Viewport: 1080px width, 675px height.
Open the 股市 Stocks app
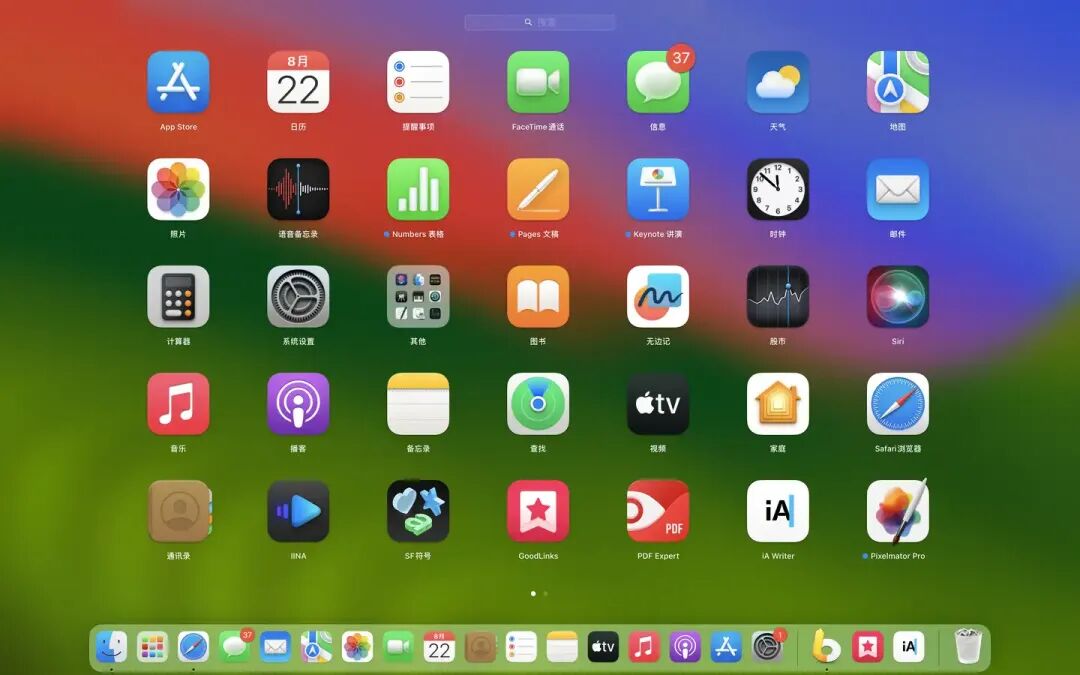point(778,297)
